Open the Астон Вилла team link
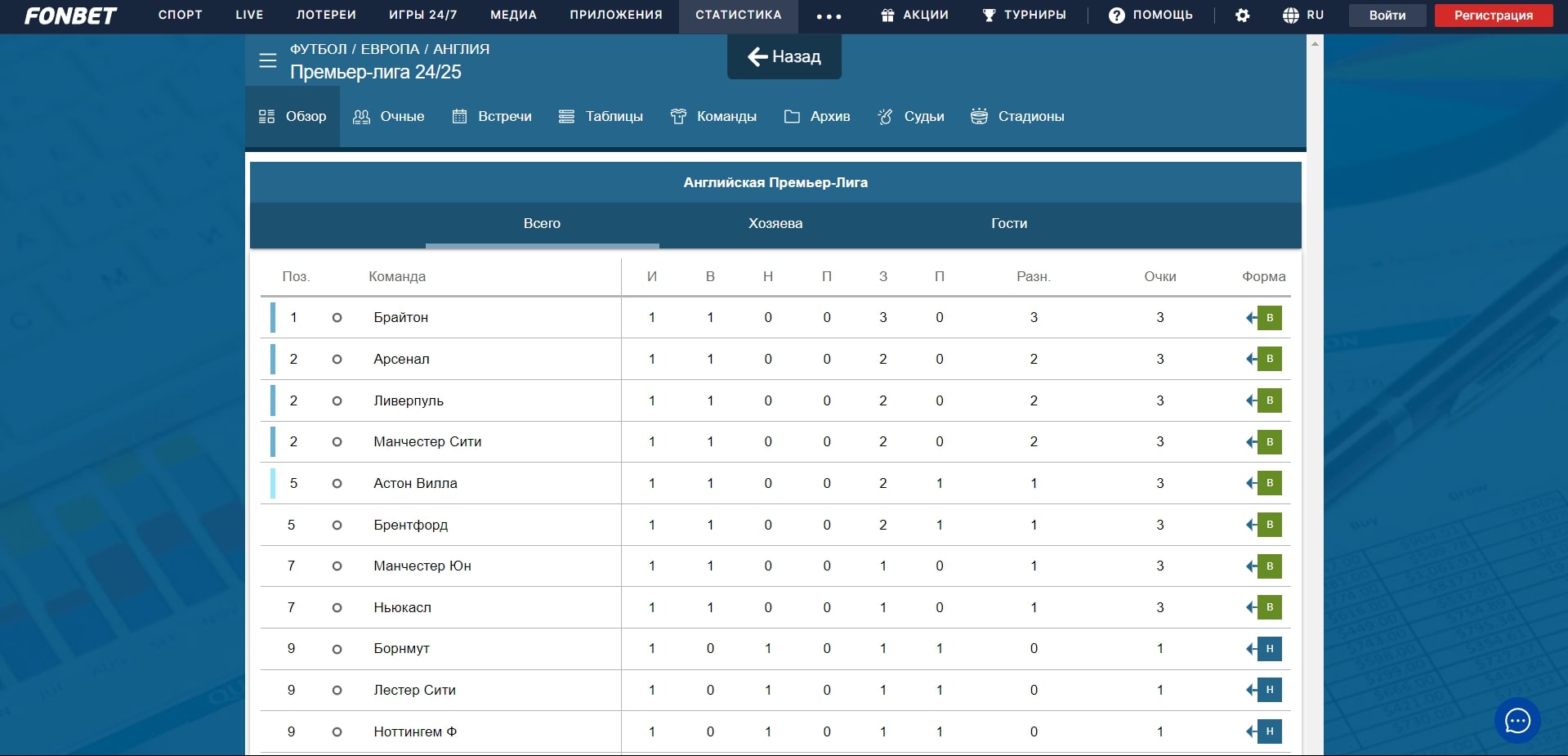Viewport: 1568px width, 756px height. [x=415, y=483]
